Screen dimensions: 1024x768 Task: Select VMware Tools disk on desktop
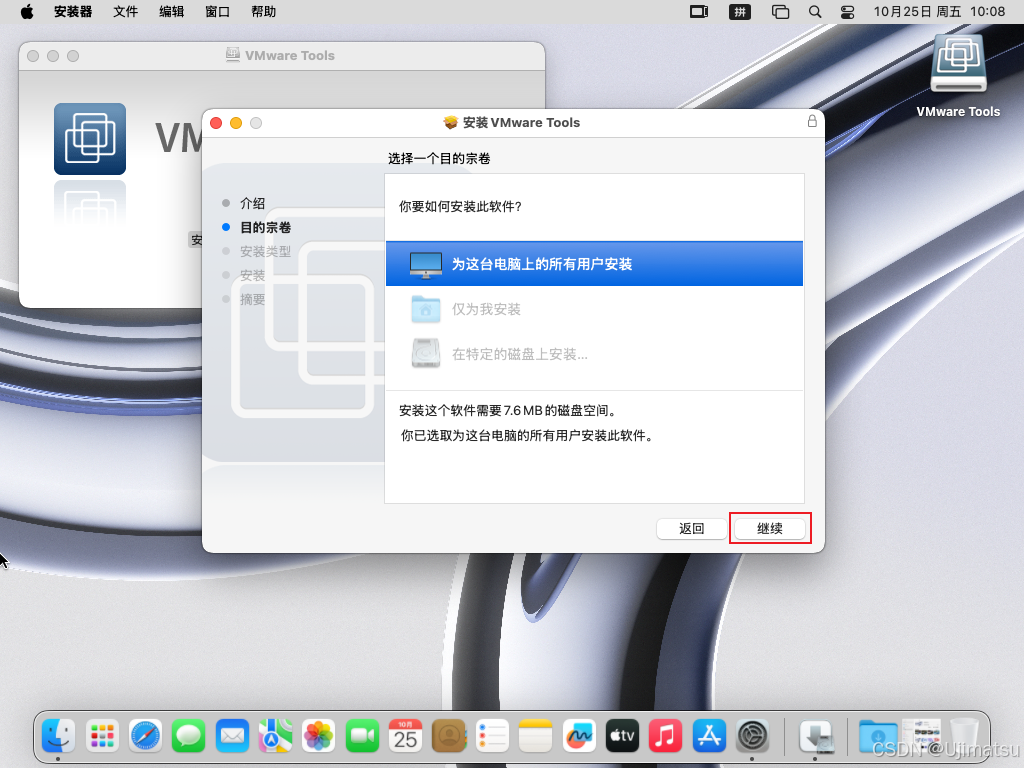[958, 75]
